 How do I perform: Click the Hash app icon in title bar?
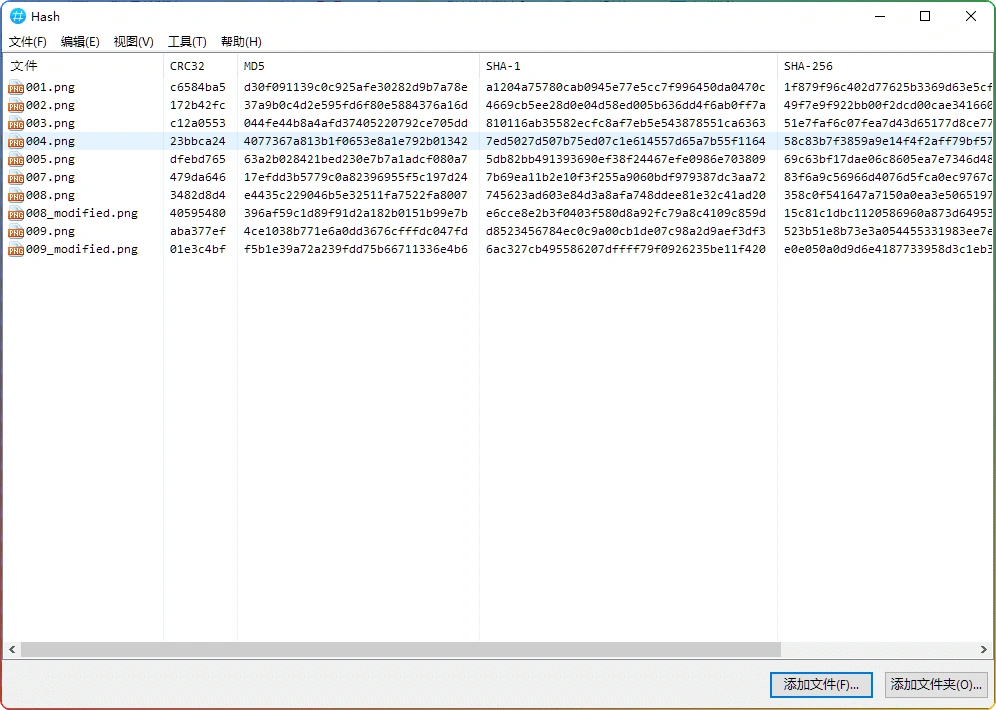click(18, 16)
